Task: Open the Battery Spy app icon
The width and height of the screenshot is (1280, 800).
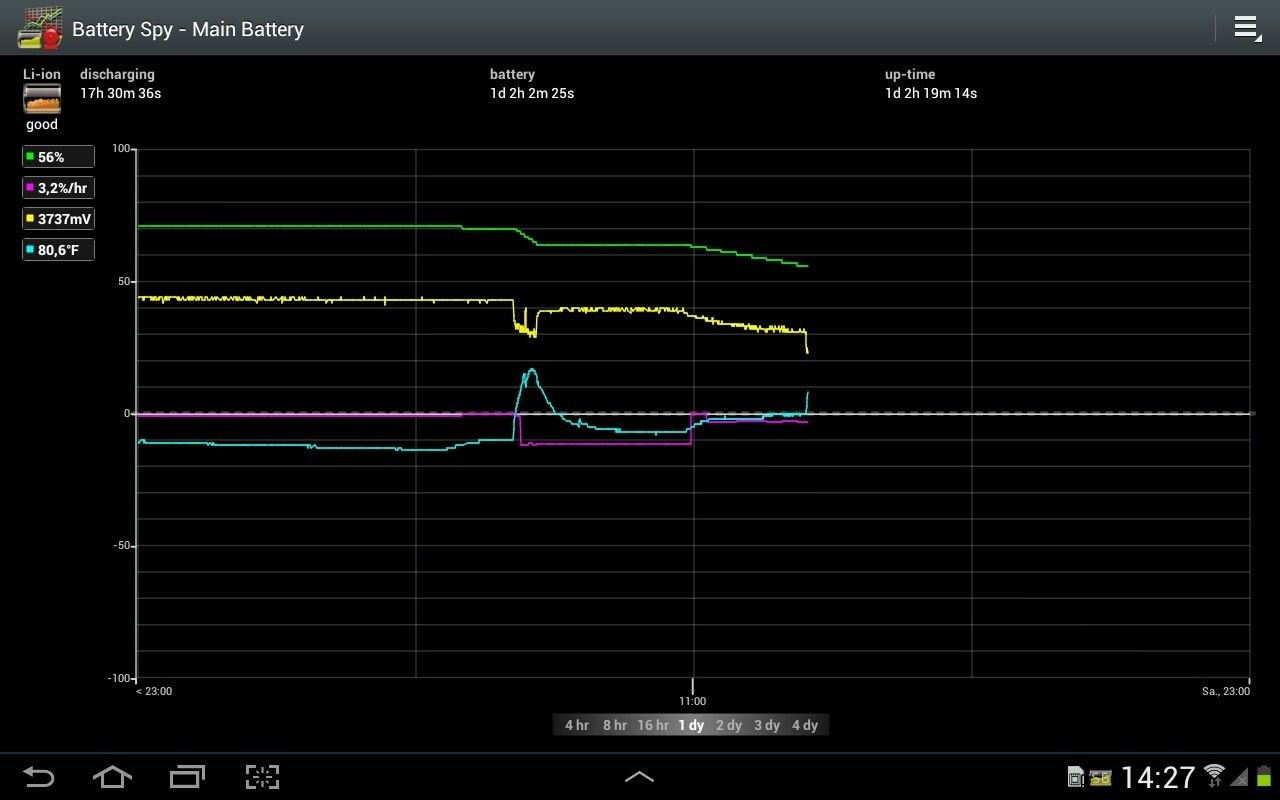Action: pos(40,28)
